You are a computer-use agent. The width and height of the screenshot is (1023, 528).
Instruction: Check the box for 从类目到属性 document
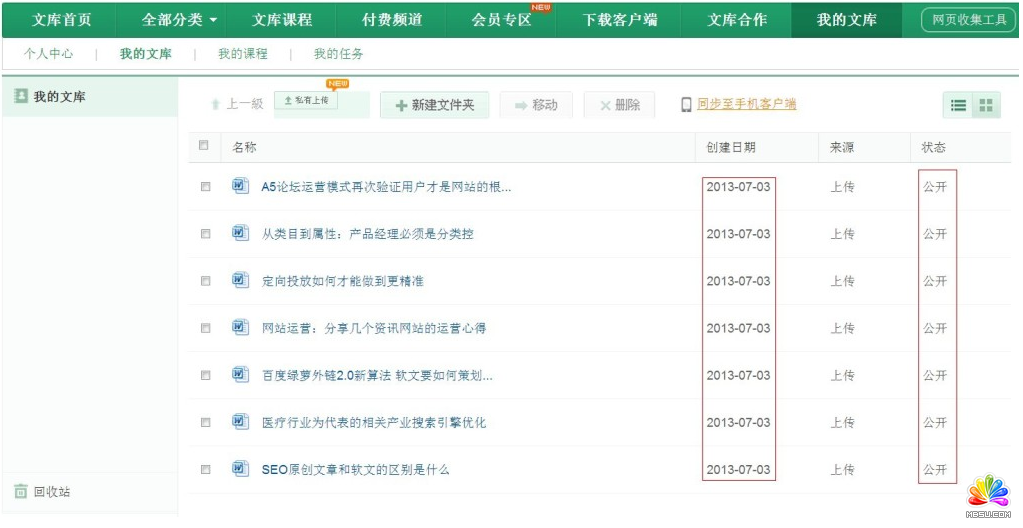pyautogui.click(x=205, y=234)
